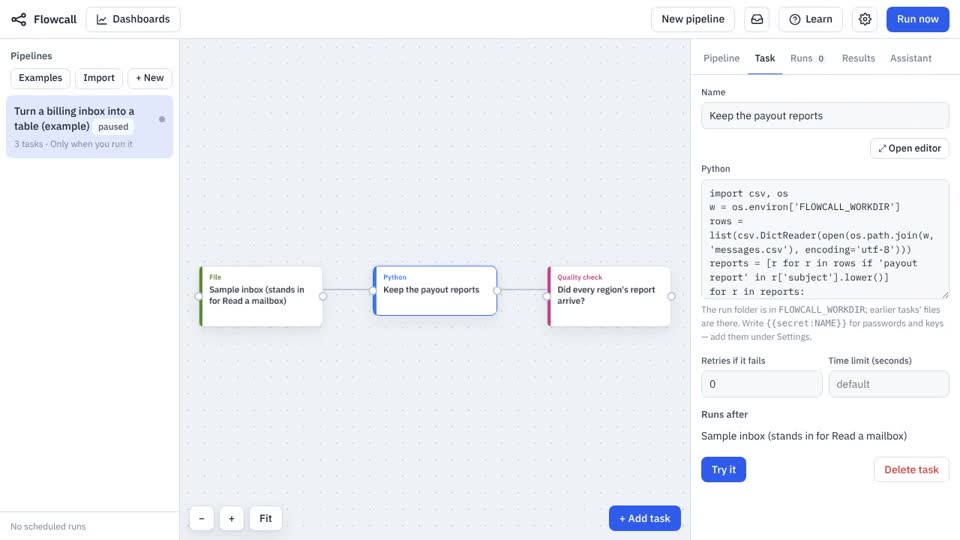This screenshot has height=540, width=960.
Task: Open the Dashboards view
Action: pyautogui.click(x=133, y=19)
